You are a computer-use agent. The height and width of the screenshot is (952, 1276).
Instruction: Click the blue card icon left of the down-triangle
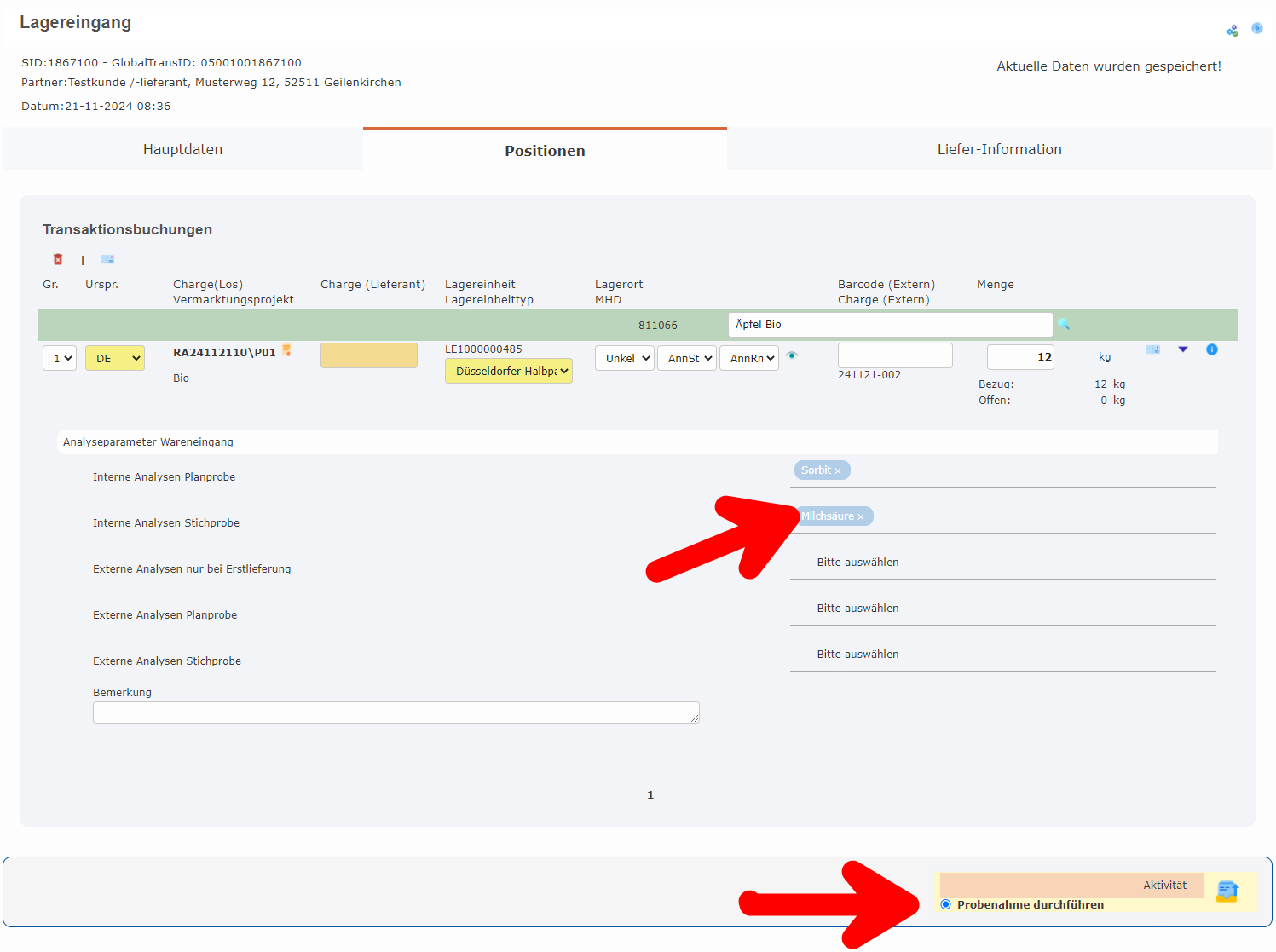[1153, 349]
